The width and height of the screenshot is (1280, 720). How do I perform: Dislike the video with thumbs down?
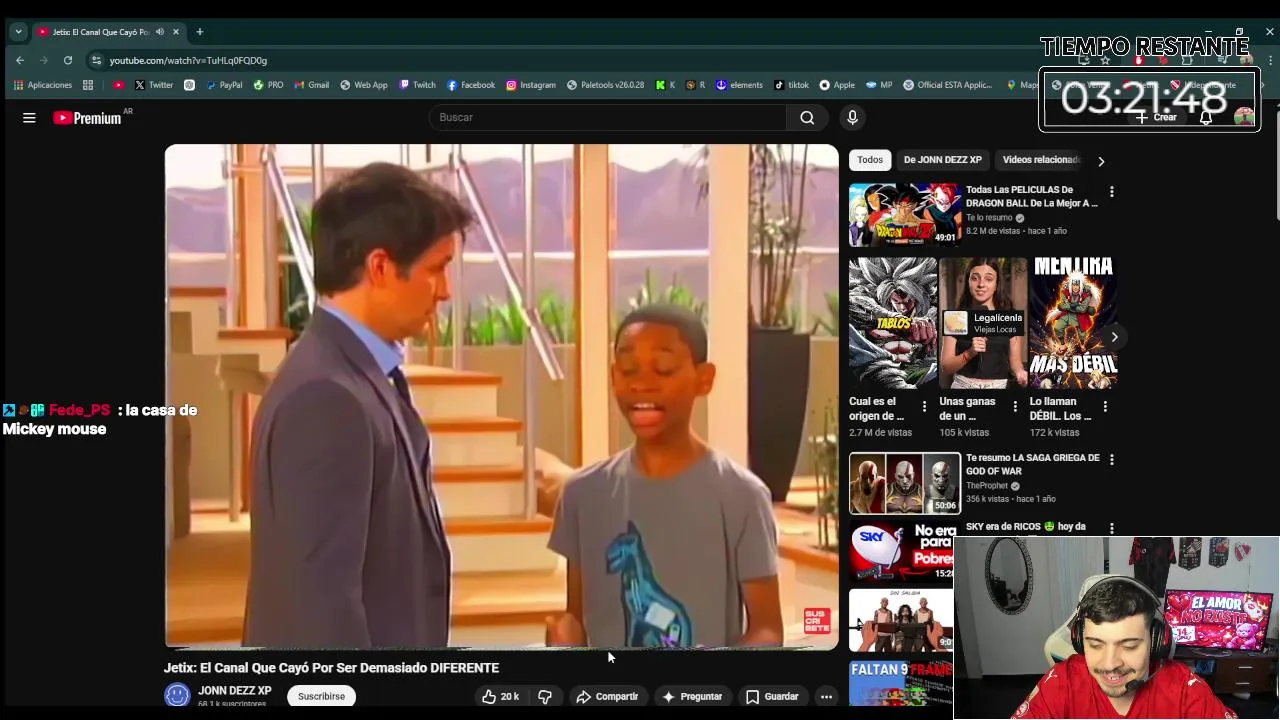(545, 696)
